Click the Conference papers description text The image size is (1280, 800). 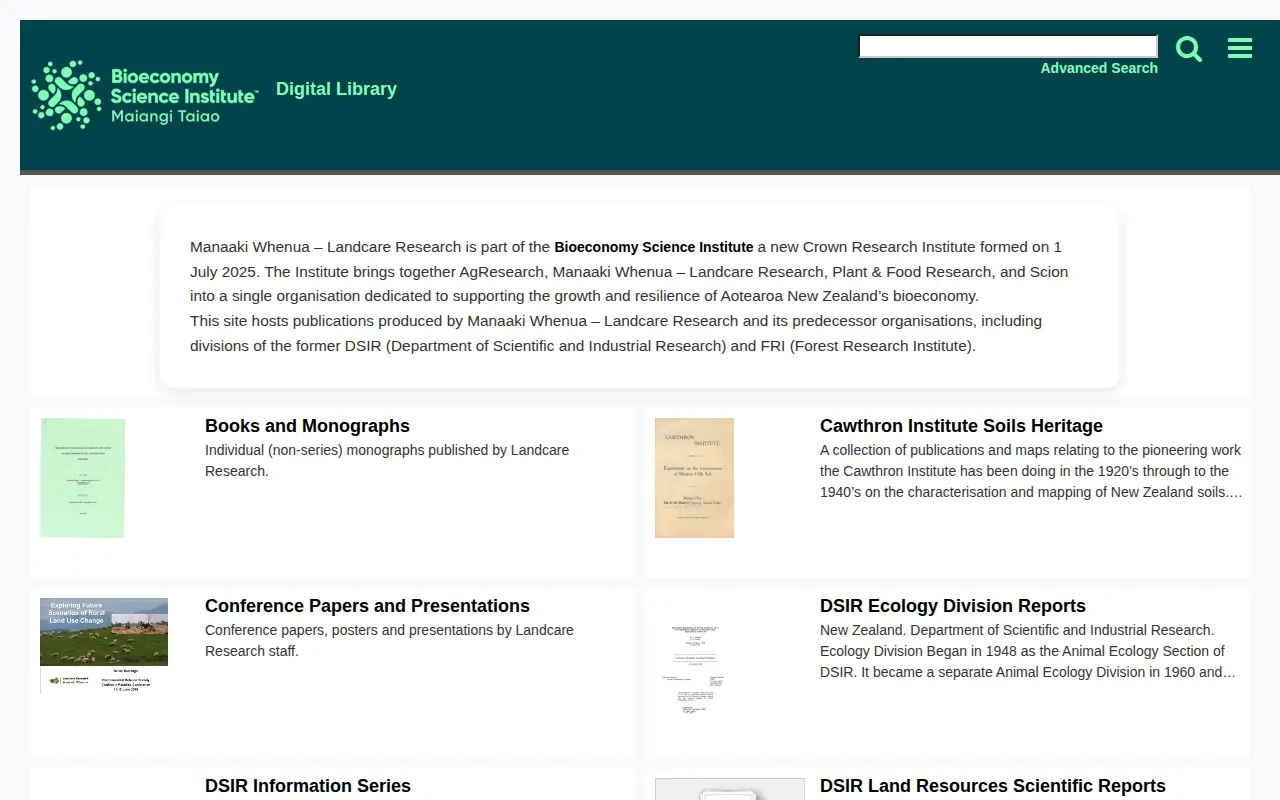(x=389, y=640)
